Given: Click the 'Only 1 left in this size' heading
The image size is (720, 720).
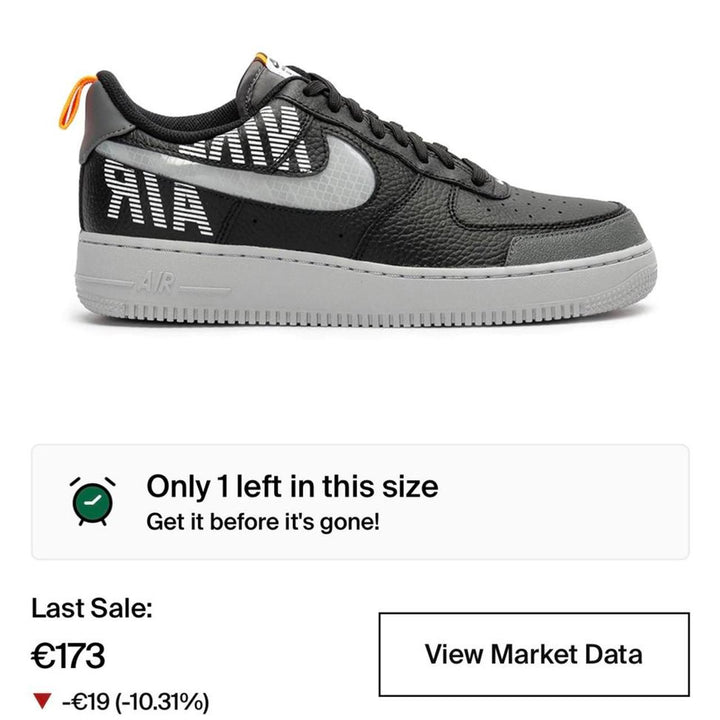Looking at the screenshot, I should click(292, 486).
